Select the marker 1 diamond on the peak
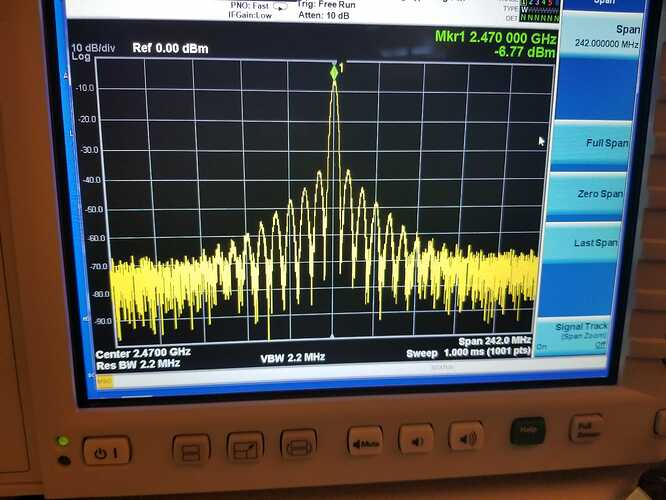This screenshot has width=666, height=500. point(334,73)
